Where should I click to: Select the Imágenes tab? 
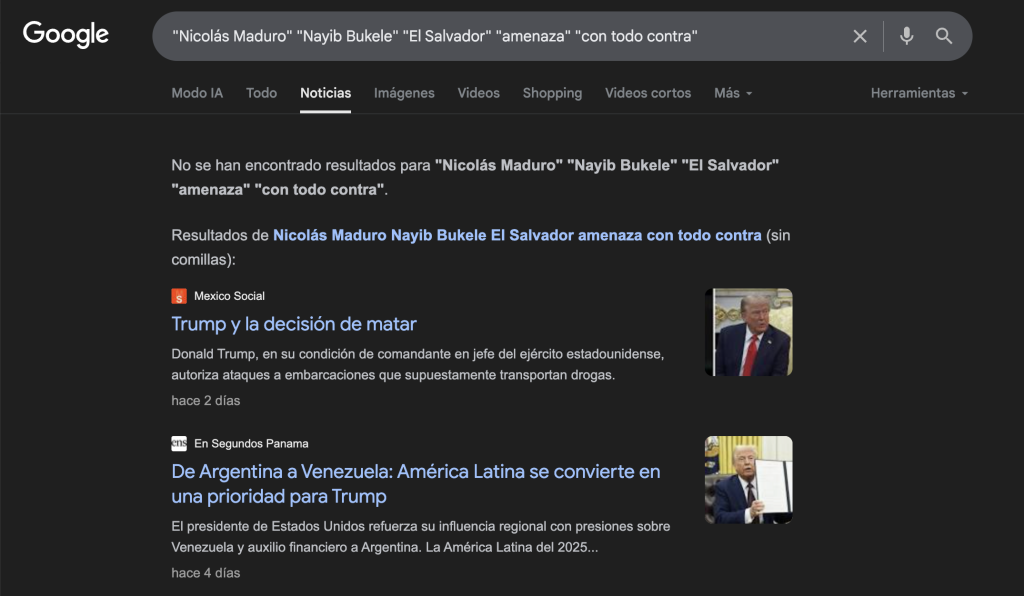404,93
